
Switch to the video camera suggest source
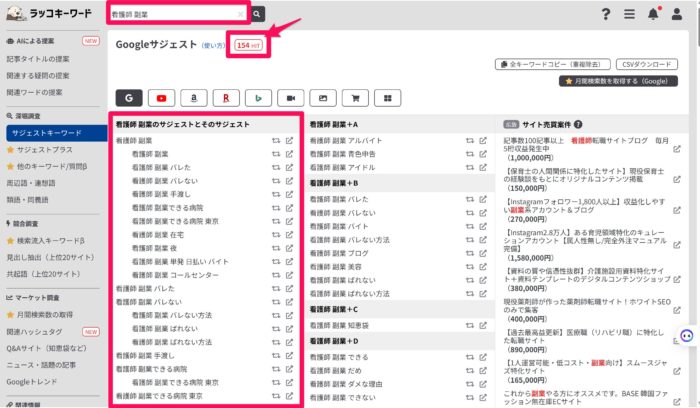(x=291, y=98)
